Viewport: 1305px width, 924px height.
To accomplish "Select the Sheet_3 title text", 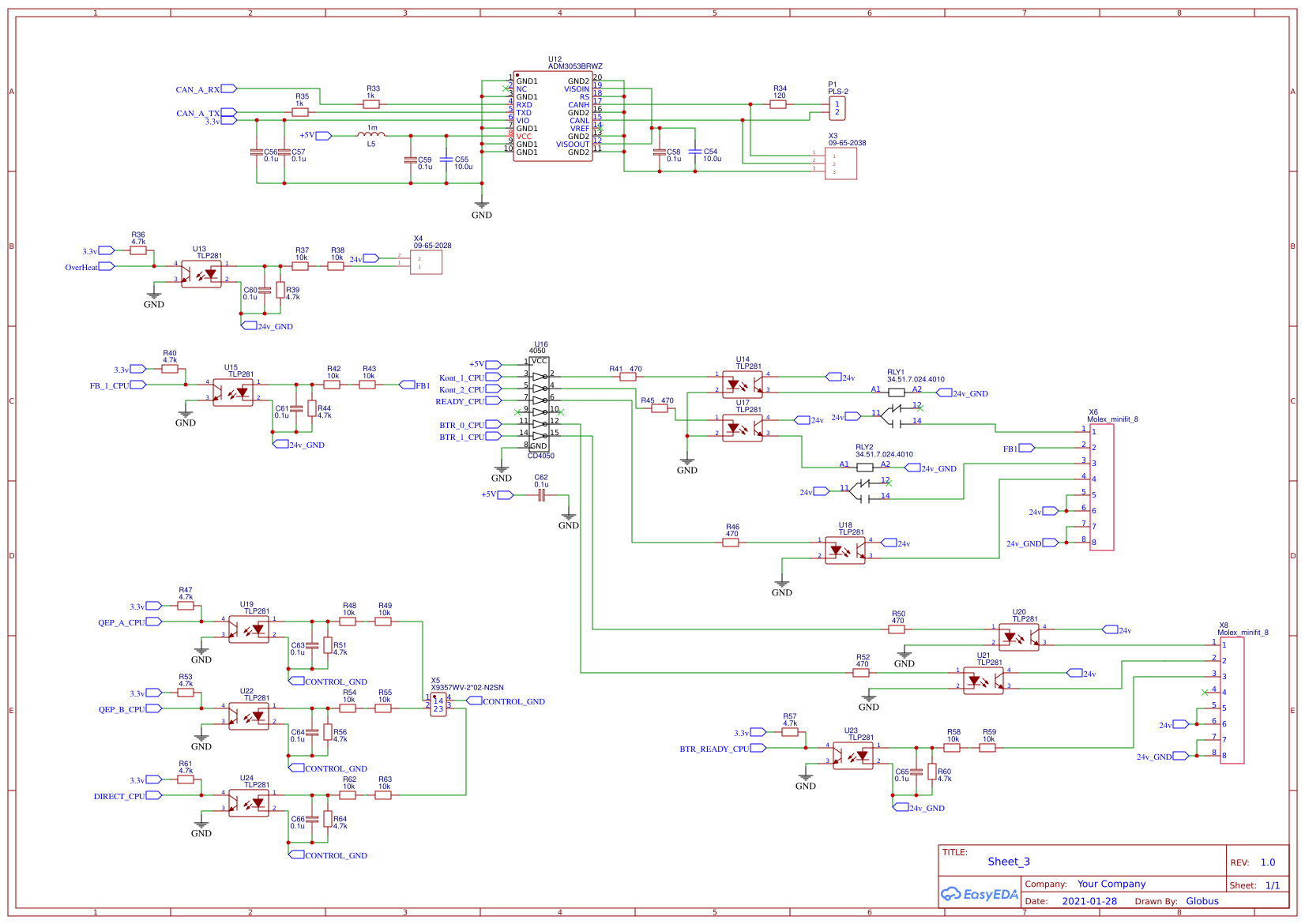I will 1009,862.
